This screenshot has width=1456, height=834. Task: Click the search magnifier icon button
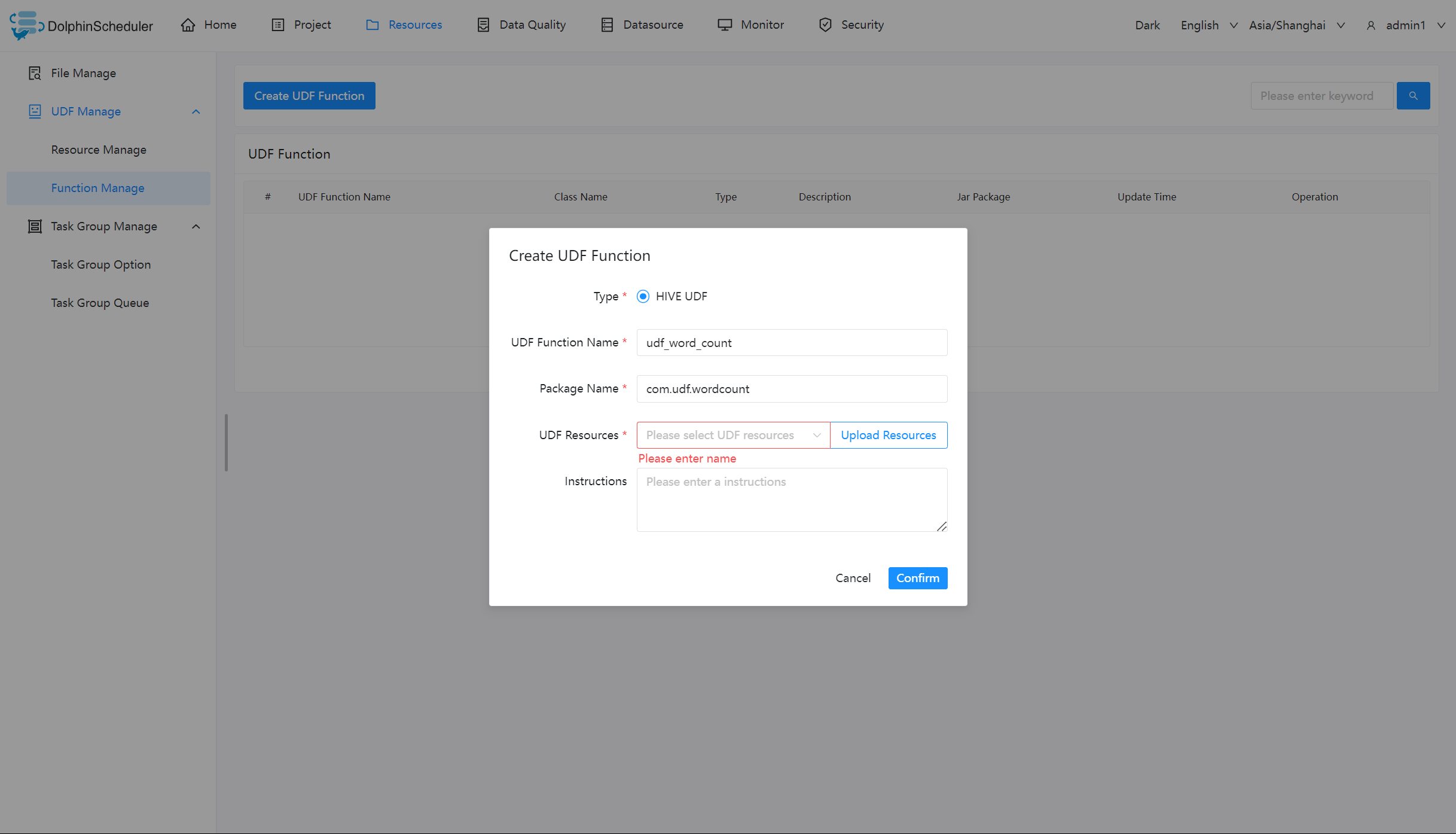point(1413,96)
